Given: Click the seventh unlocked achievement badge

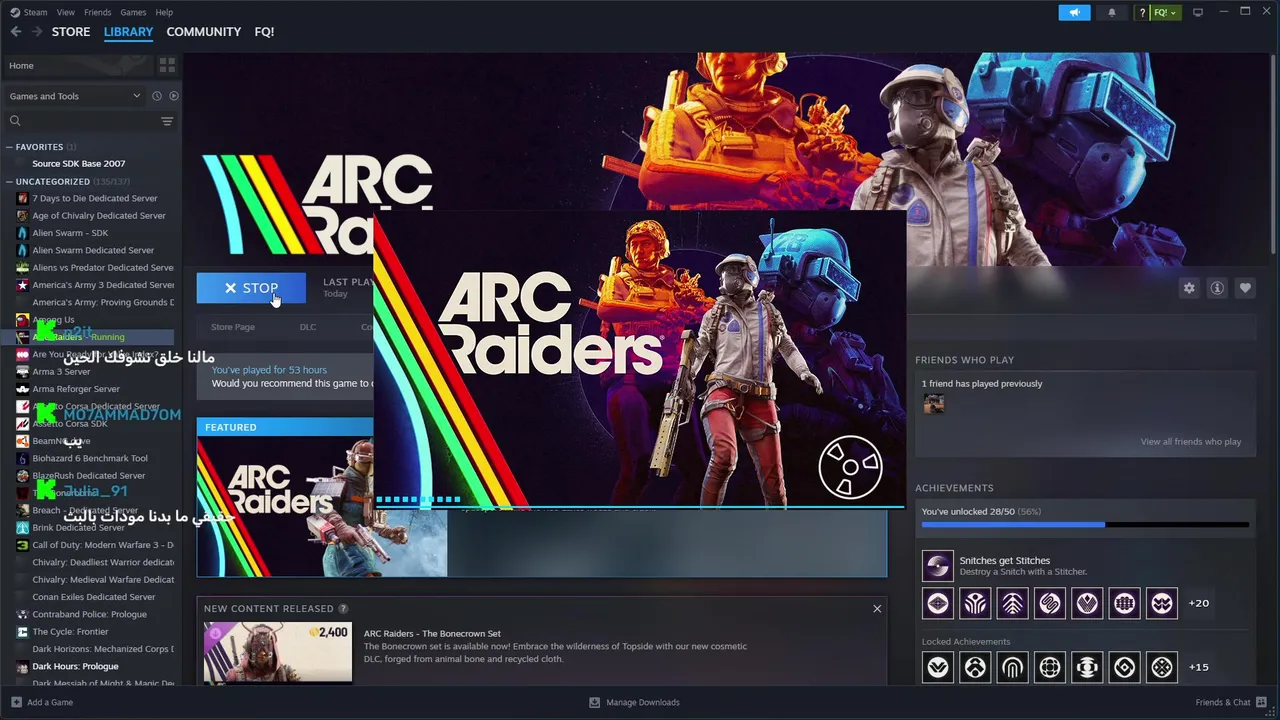Looking at the screenshot, I should (1162, 603).
